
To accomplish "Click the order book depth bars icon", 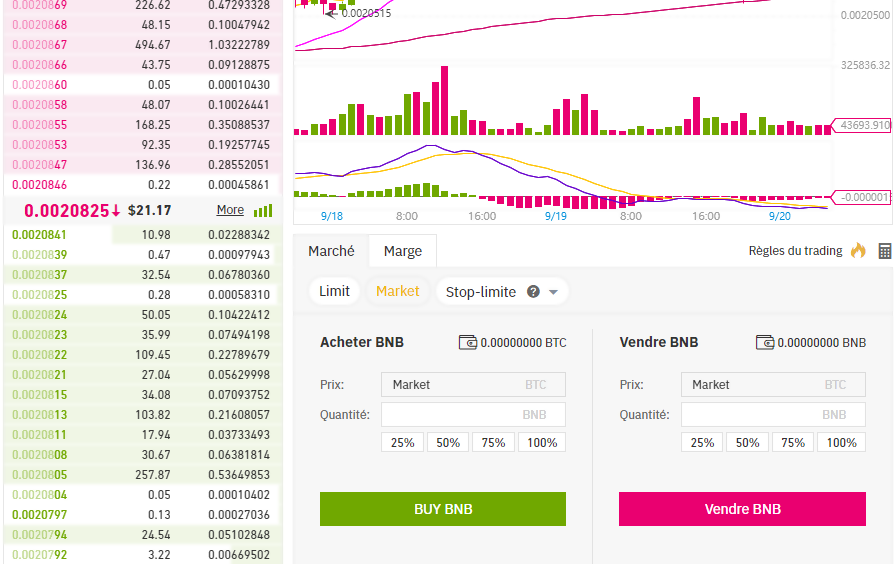I will [x=263, y=211].
